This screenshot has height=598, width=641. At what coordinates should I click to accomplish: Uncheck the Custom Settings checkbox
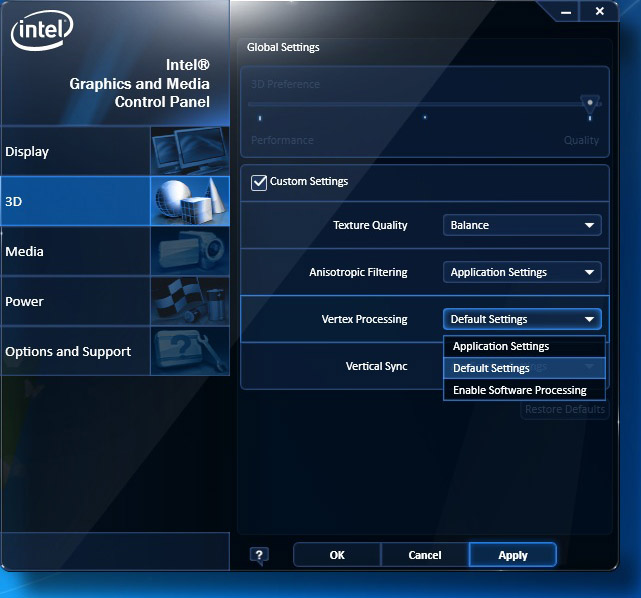pos(259,182)
